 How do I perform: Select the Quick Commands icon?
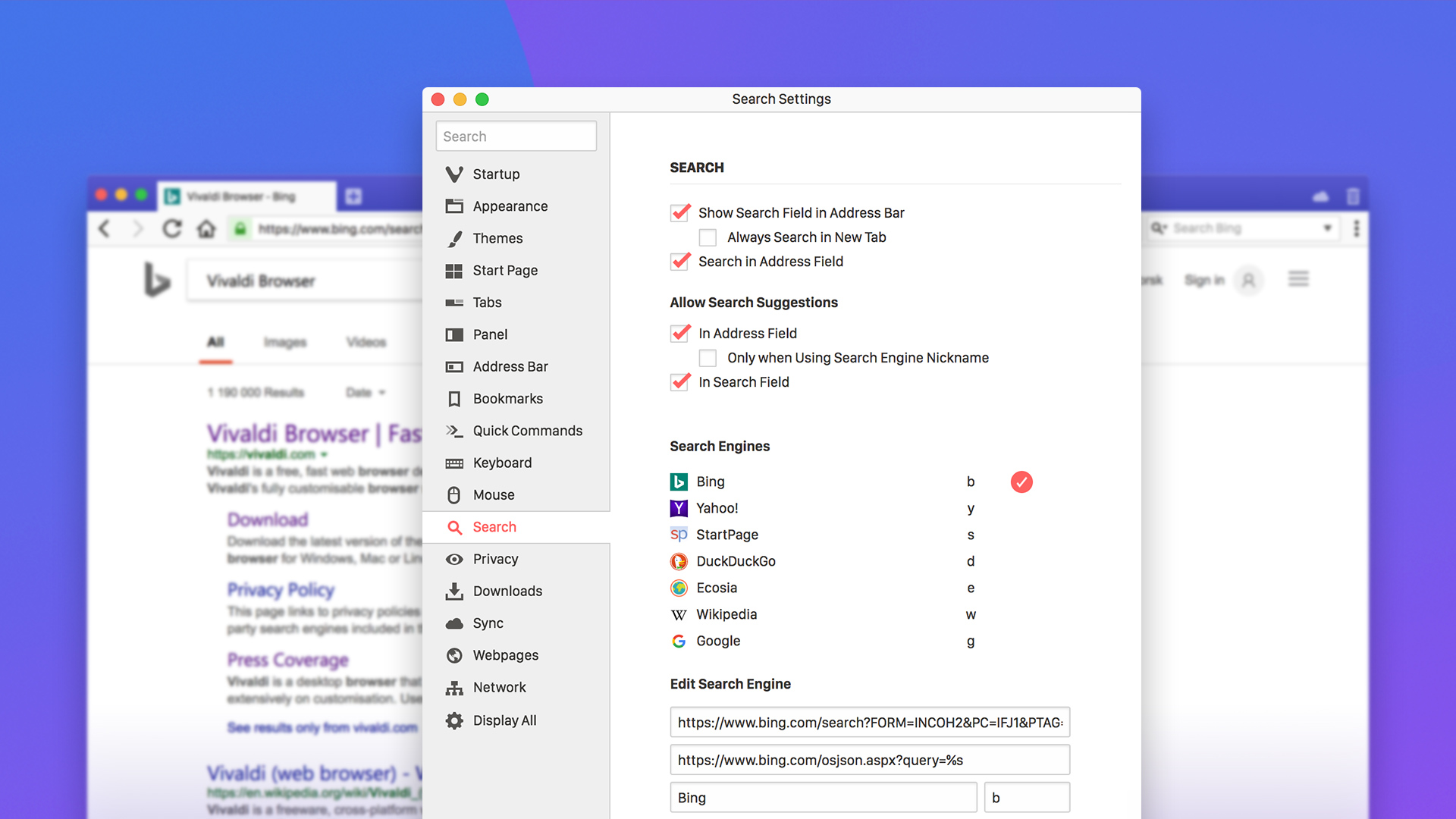click(x=455, y=430)
